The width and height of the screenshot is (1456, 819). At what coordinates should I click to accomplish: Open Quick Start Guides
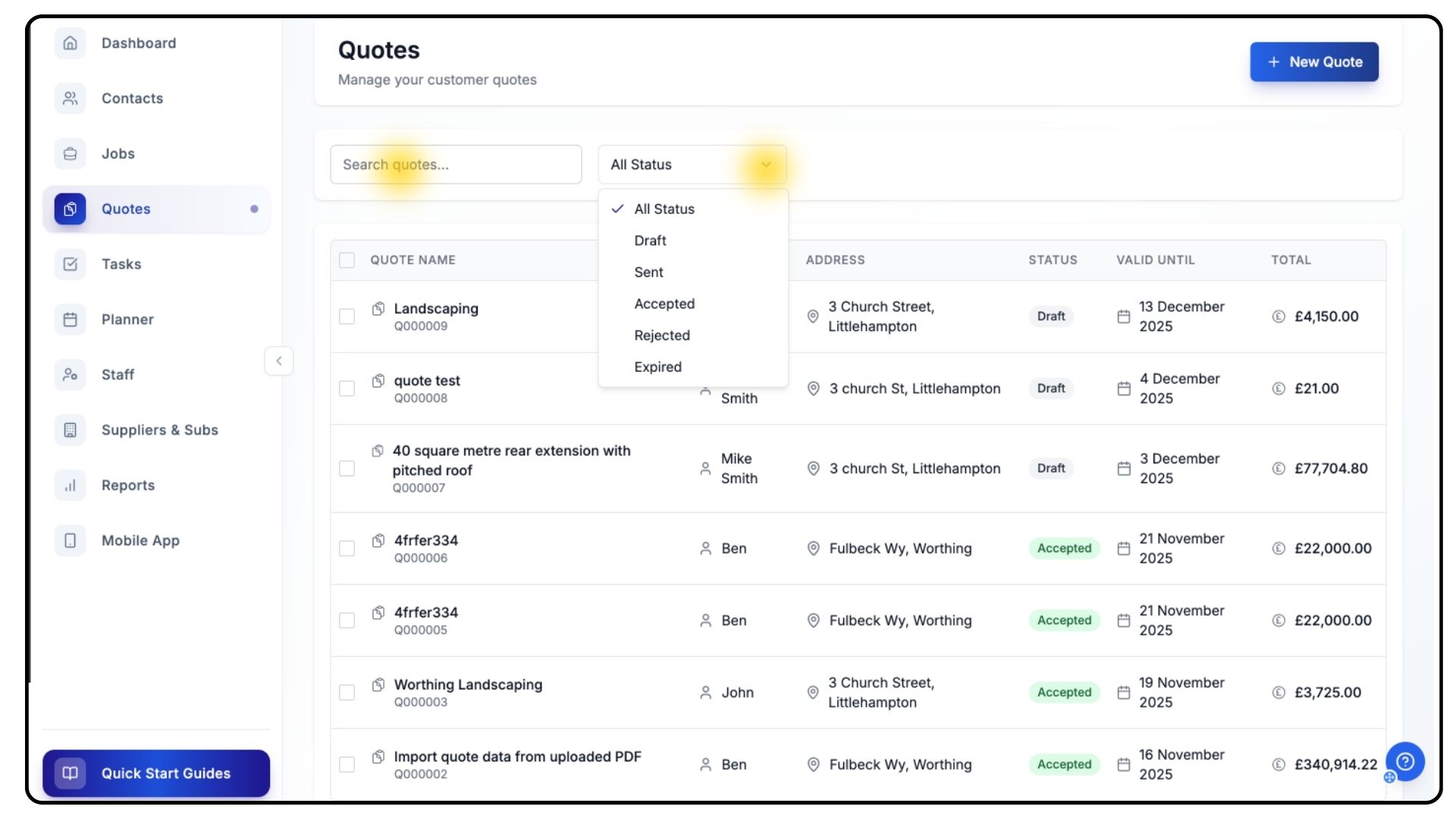[156, 773]
